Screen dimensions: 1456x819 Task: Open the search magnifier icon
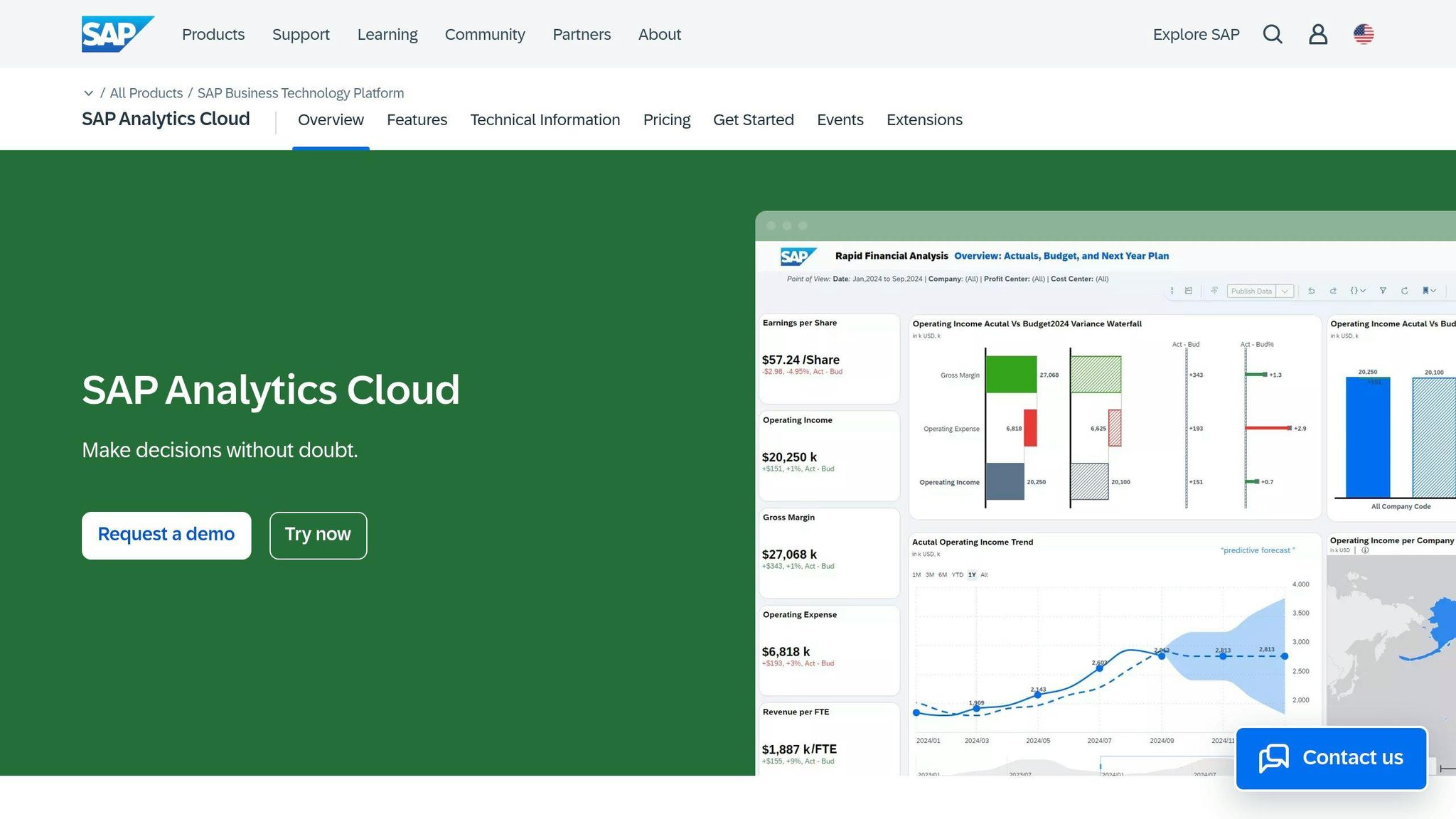pyautogui.click(x=1273, y=34)
